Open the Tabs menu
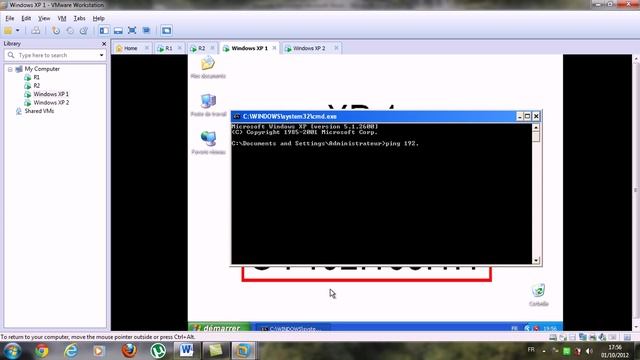 click(x=79, y=18)
